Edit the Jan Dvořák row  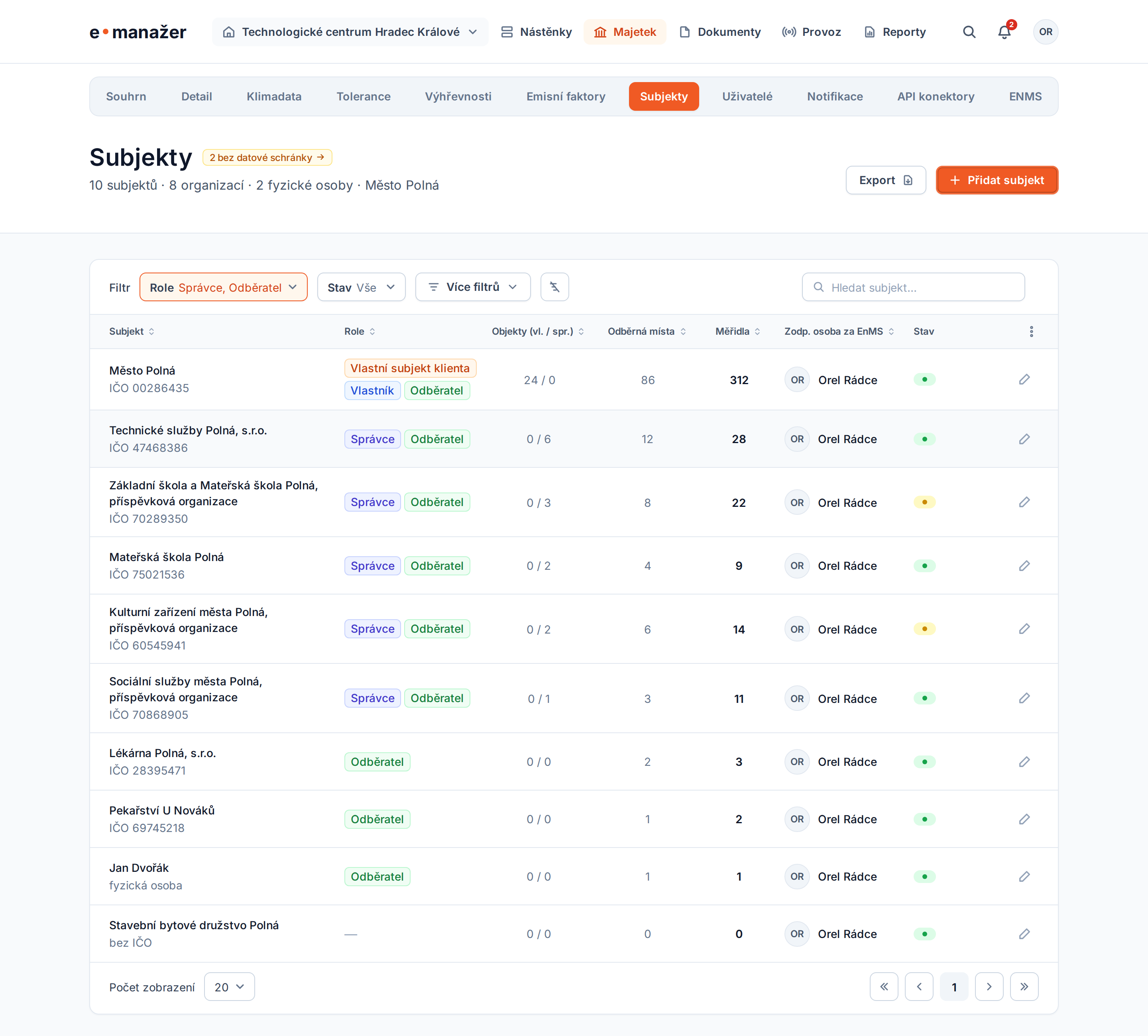coord(1024,877)
